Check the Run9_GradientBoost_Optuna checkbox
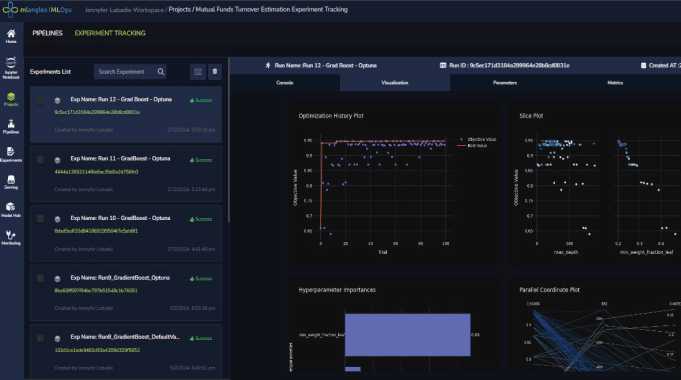This screenshot has height=380, width=681. coord(40,278)
